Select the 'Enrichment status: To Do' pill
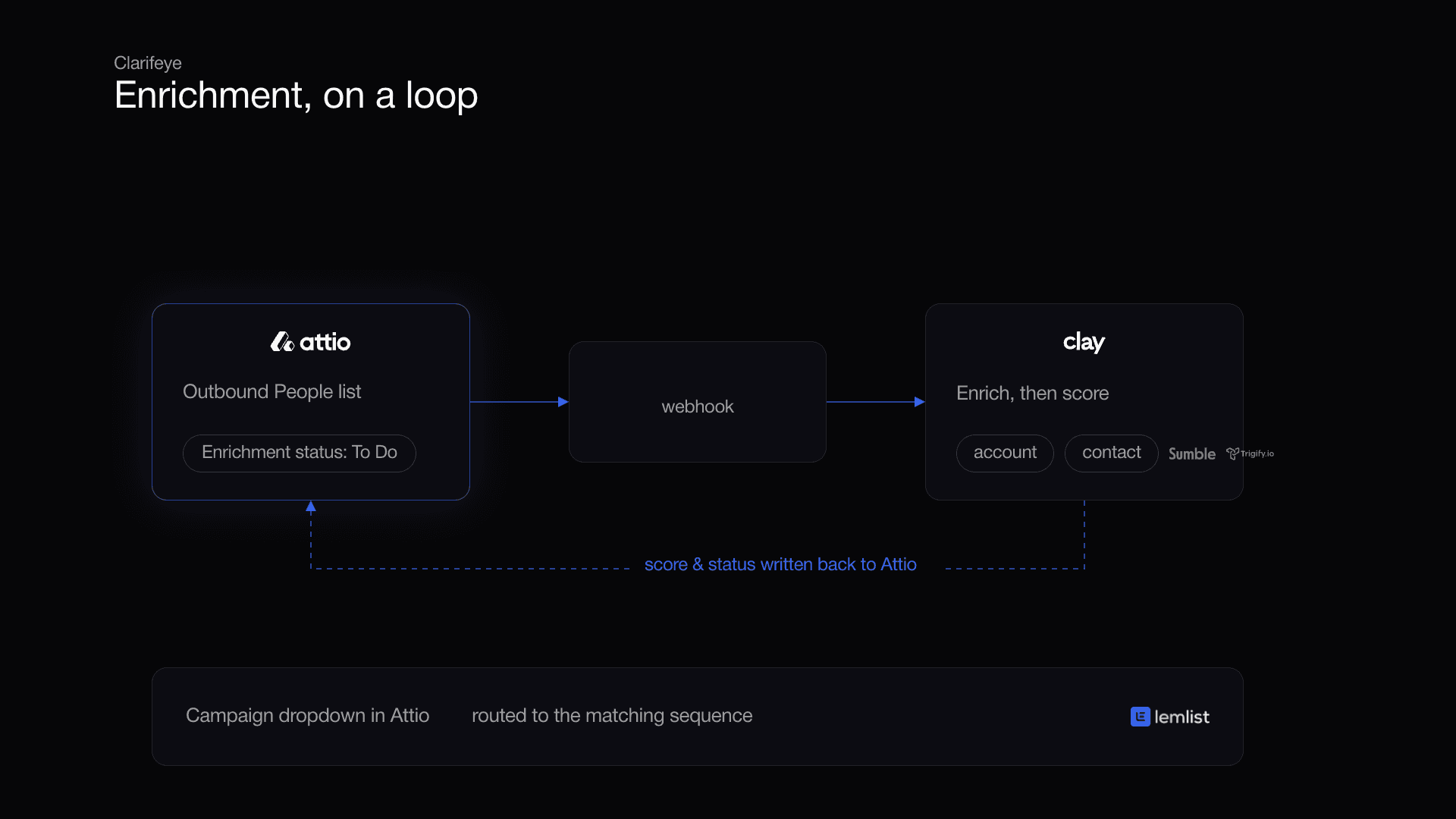The height and width of the screenshot is (819, 1456). pos(300,453)
